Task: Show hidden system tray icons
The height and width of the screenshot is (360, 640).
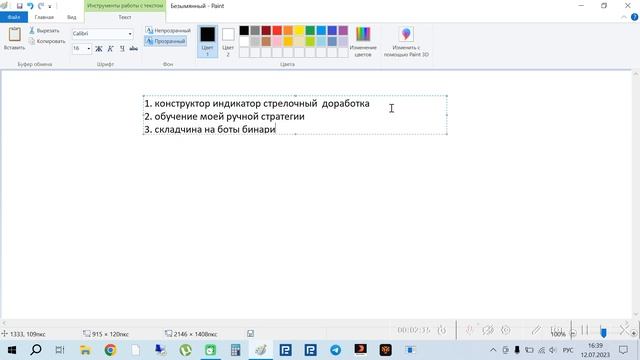Action: tap(493, 350)
